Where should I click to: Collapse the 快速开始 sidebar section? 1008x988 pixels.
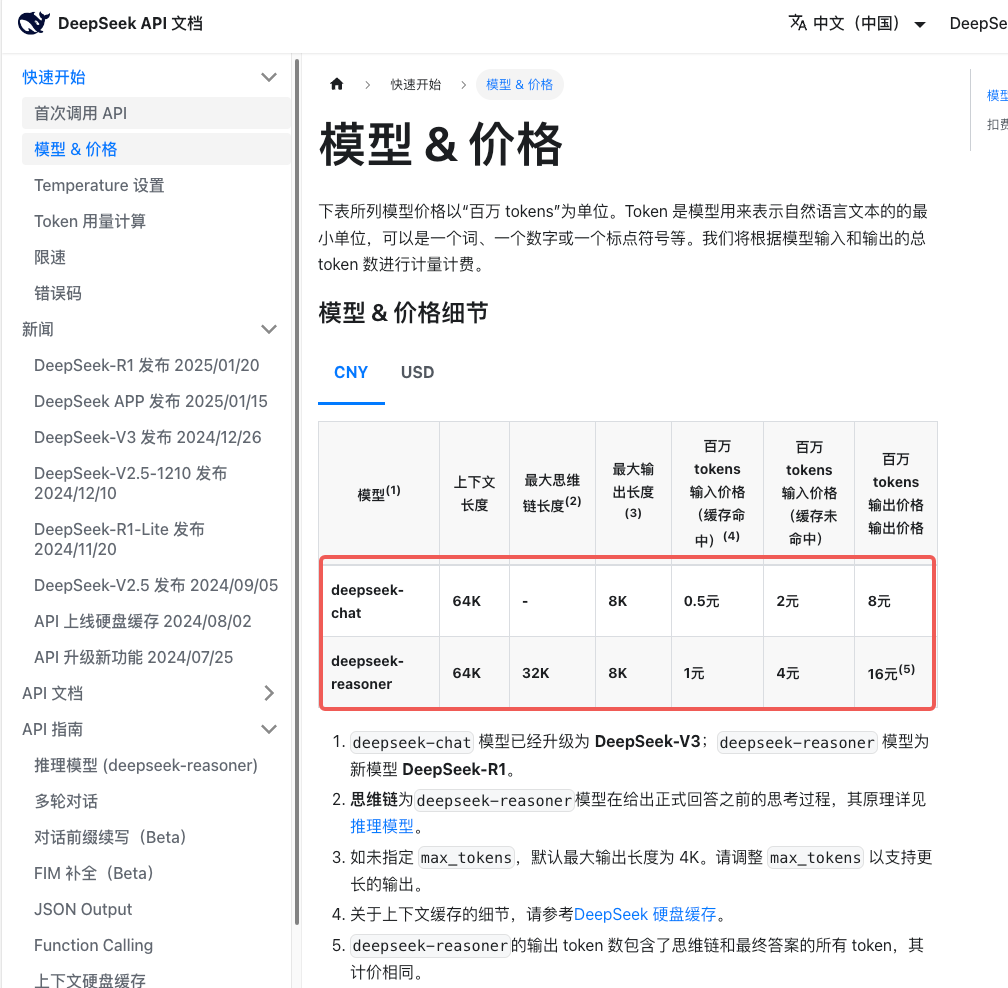[268, 76]
